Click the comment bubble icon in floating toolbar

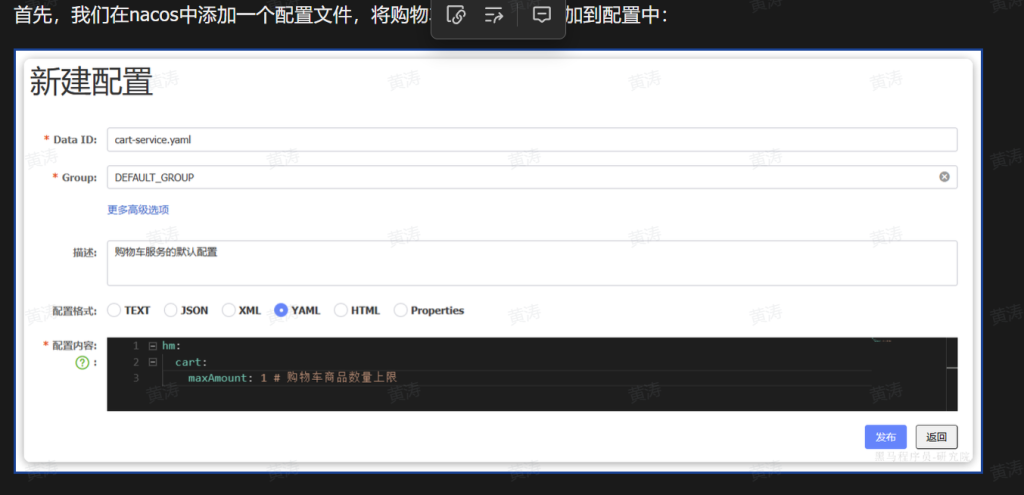(542, 16)
